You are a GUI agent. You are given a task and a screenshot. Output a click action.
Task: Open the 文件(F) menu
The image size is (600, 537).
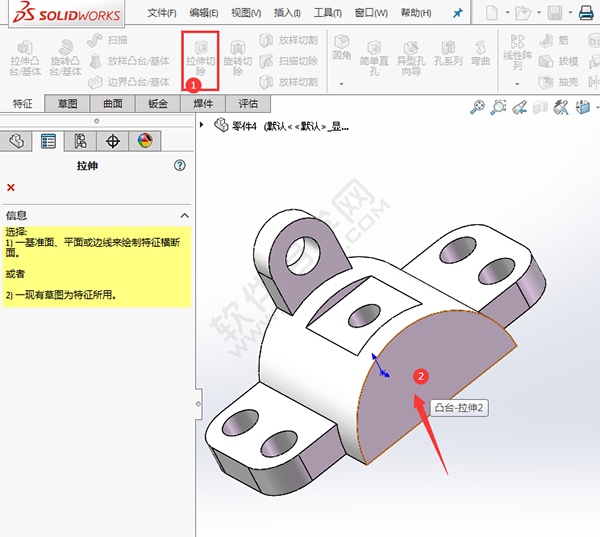point(162,13)
